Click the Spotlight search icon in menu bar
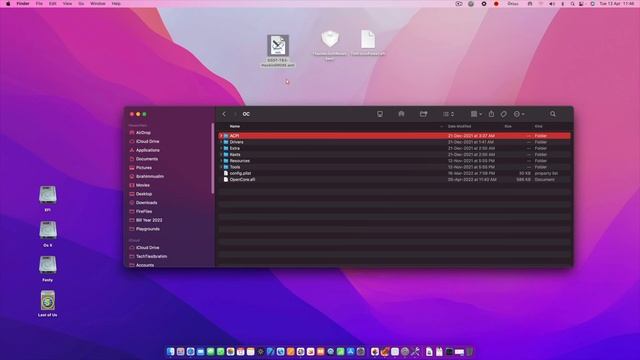This screenshot has width=640, height=360. 572,4
